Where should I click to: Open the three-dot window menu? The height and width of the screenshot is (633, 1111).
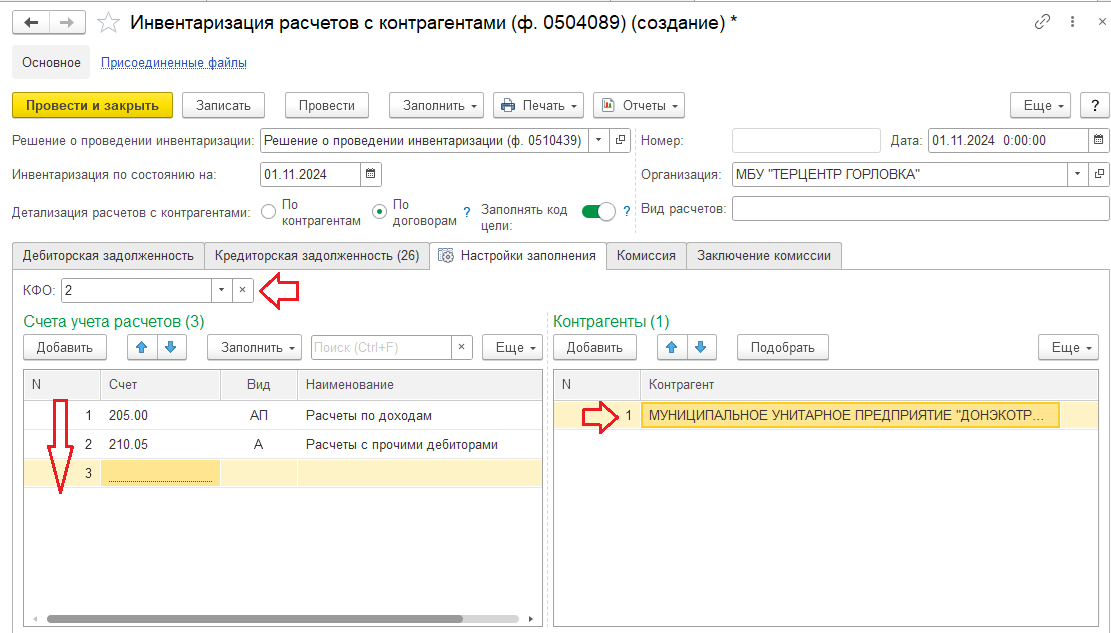[x=1073, y=22]
